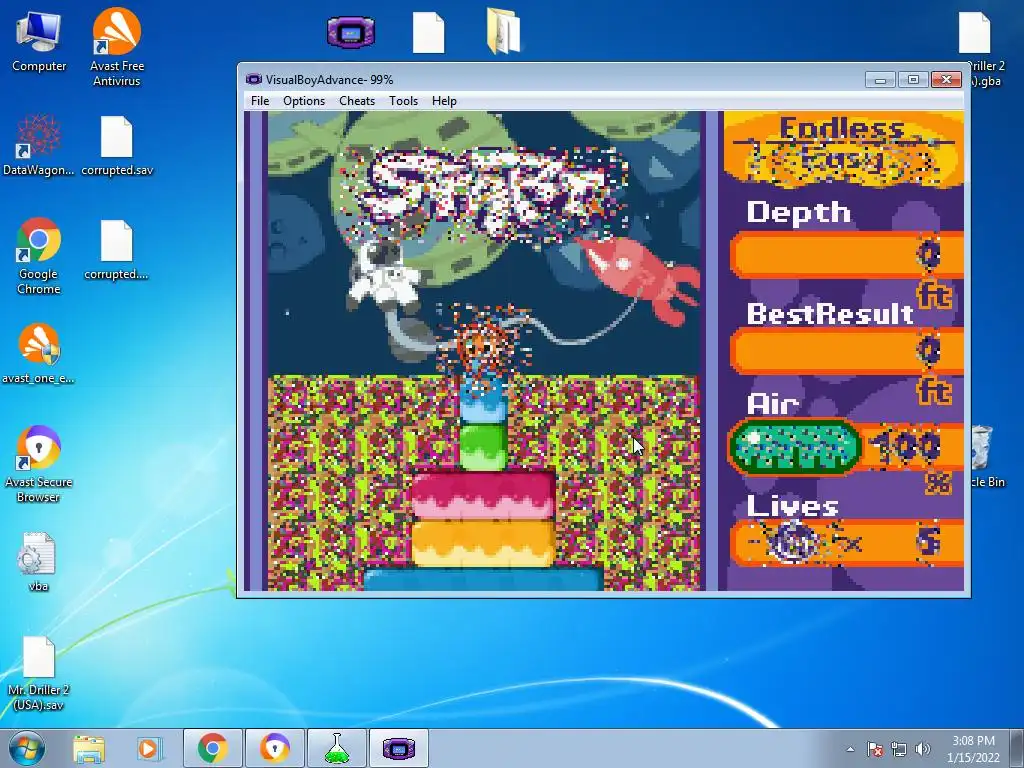Viewport: 1024px width, 768px height.
Task: Open the Windows Start menu
Action: 27,748
